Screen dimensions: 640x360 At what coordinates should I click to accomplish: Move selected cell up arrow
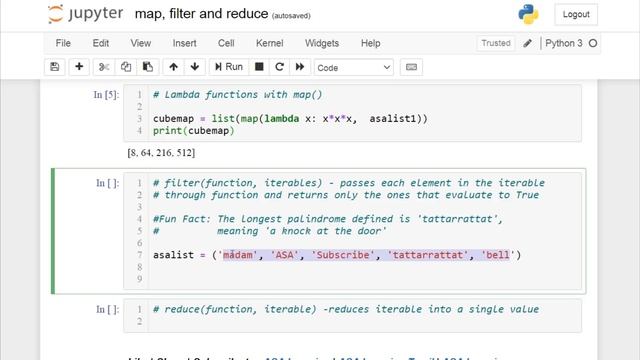point(173,67)
